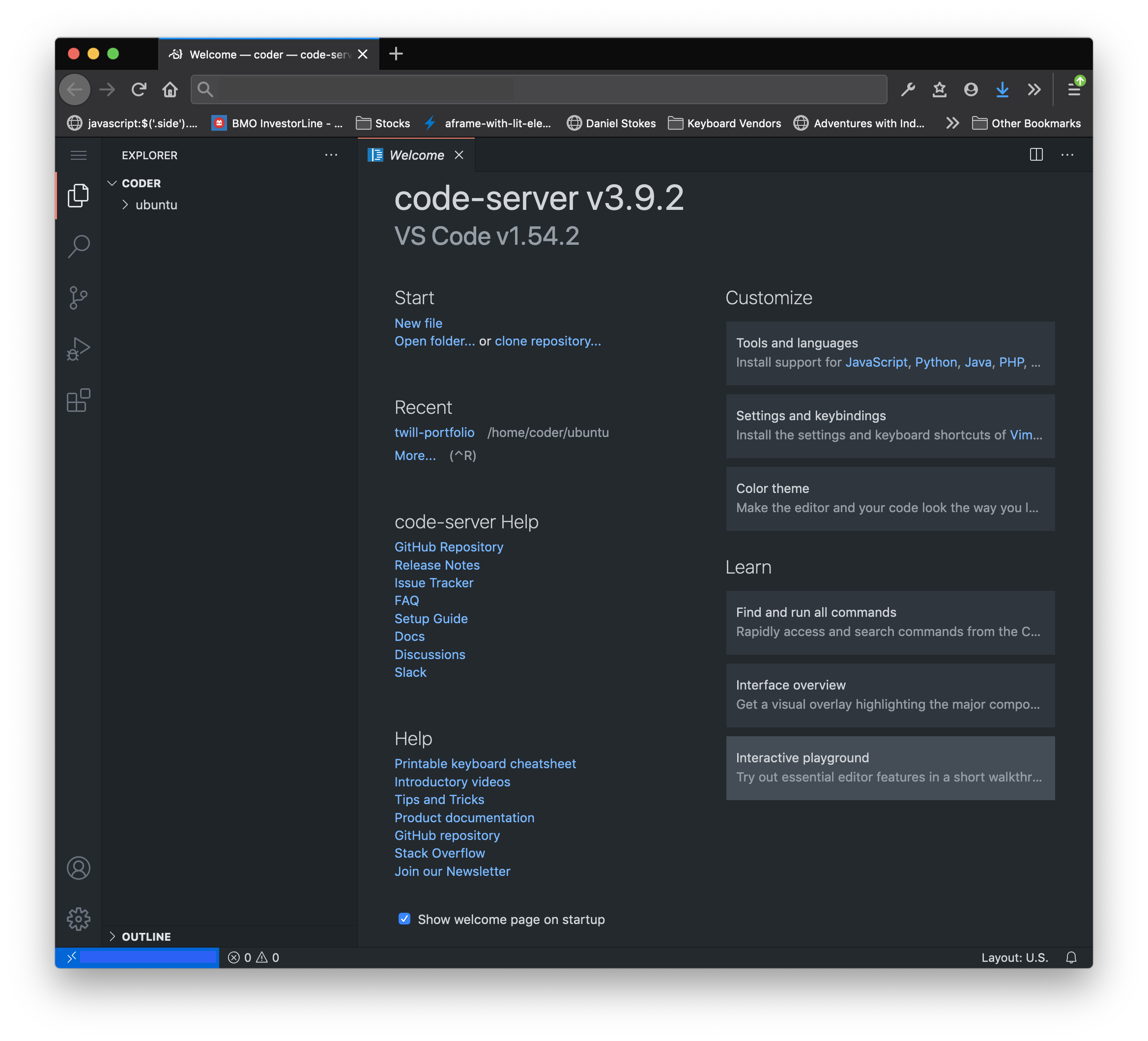
Task: Open the application hamburger menu
Action: (79, 155)
